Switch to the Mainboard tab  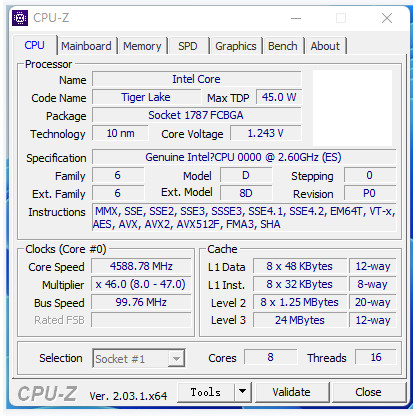[86, 46]
